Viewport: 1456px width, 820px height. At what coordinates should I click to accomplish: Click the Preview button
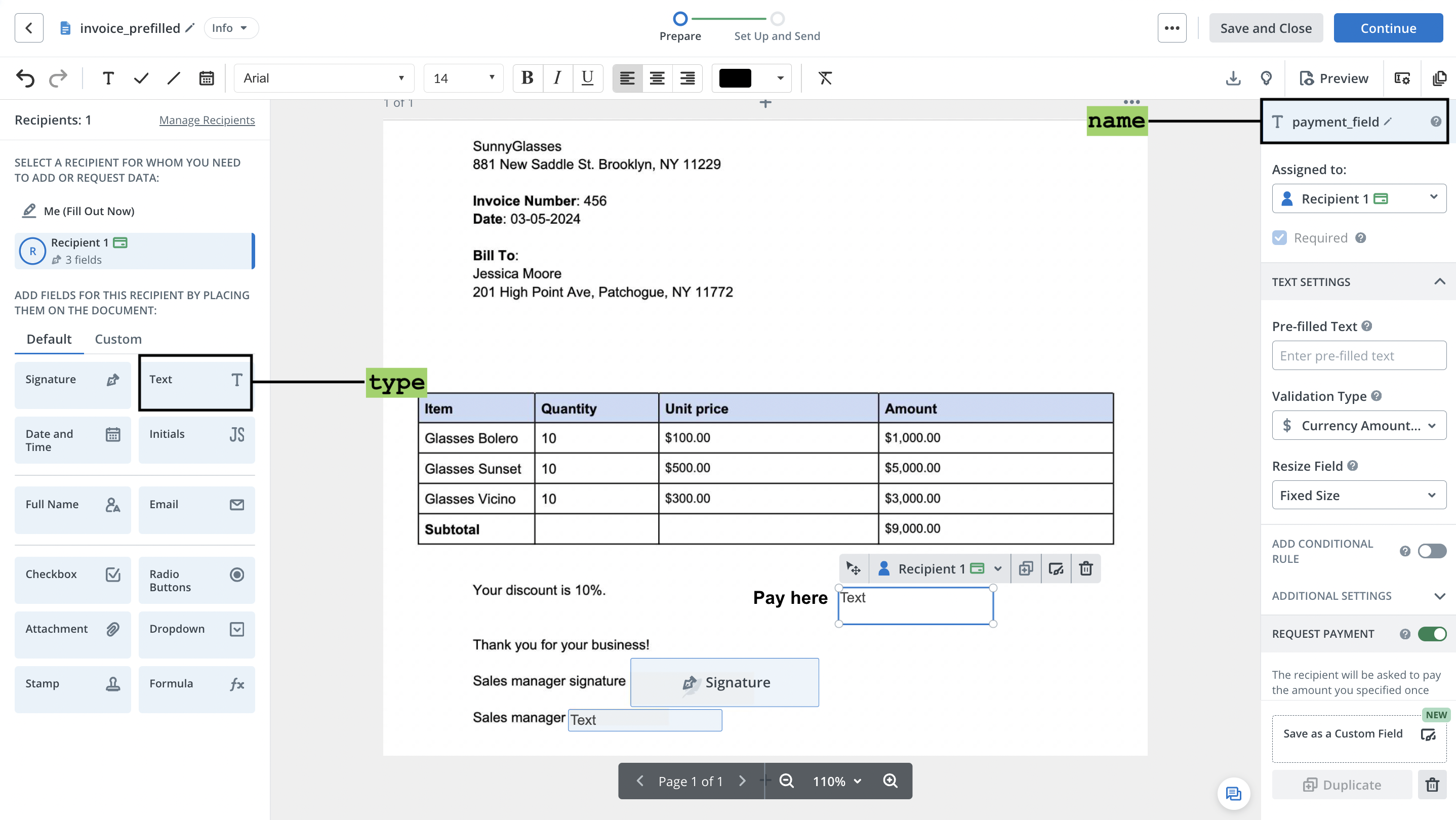(x=1333, y=78)
